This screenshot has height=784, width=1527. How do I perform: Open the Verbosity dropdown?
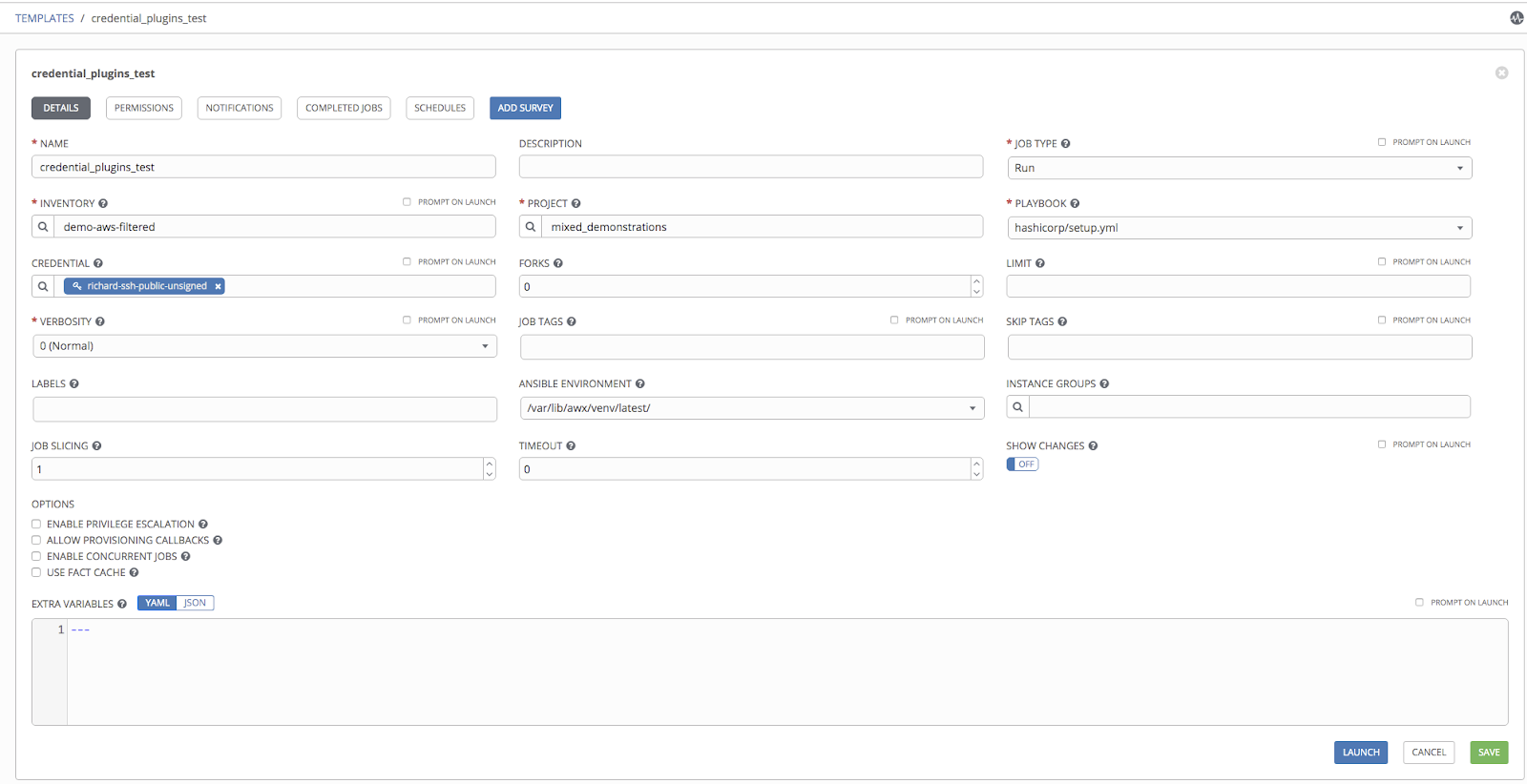264,346
